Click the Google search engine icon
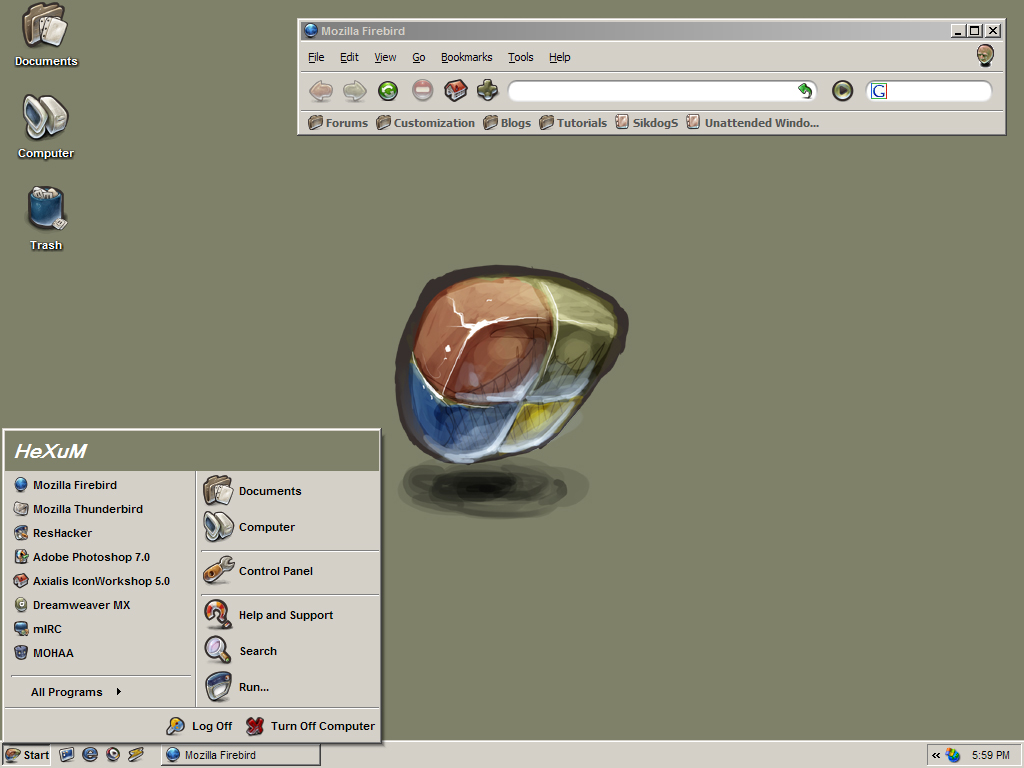The image size is (1024, 768). tap(879, 91)
